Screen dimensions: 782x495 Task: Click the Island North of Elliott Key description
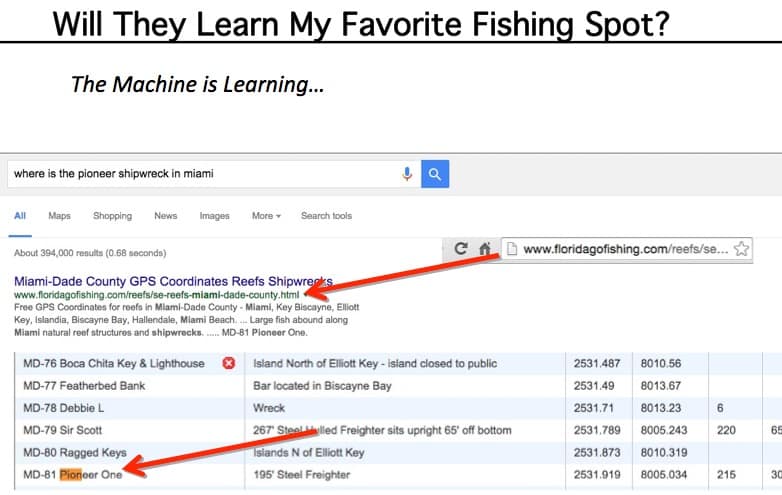[x=375, y=363]
